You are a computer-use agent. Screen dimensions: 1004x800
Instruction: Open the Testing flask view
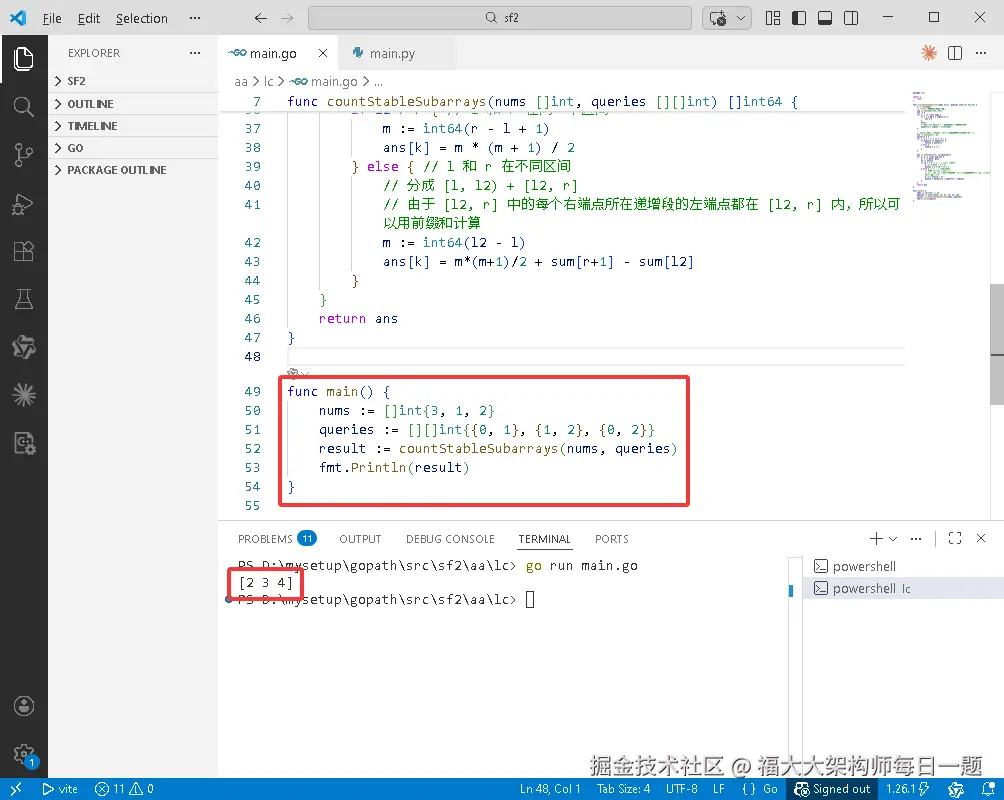coord(24,299)
